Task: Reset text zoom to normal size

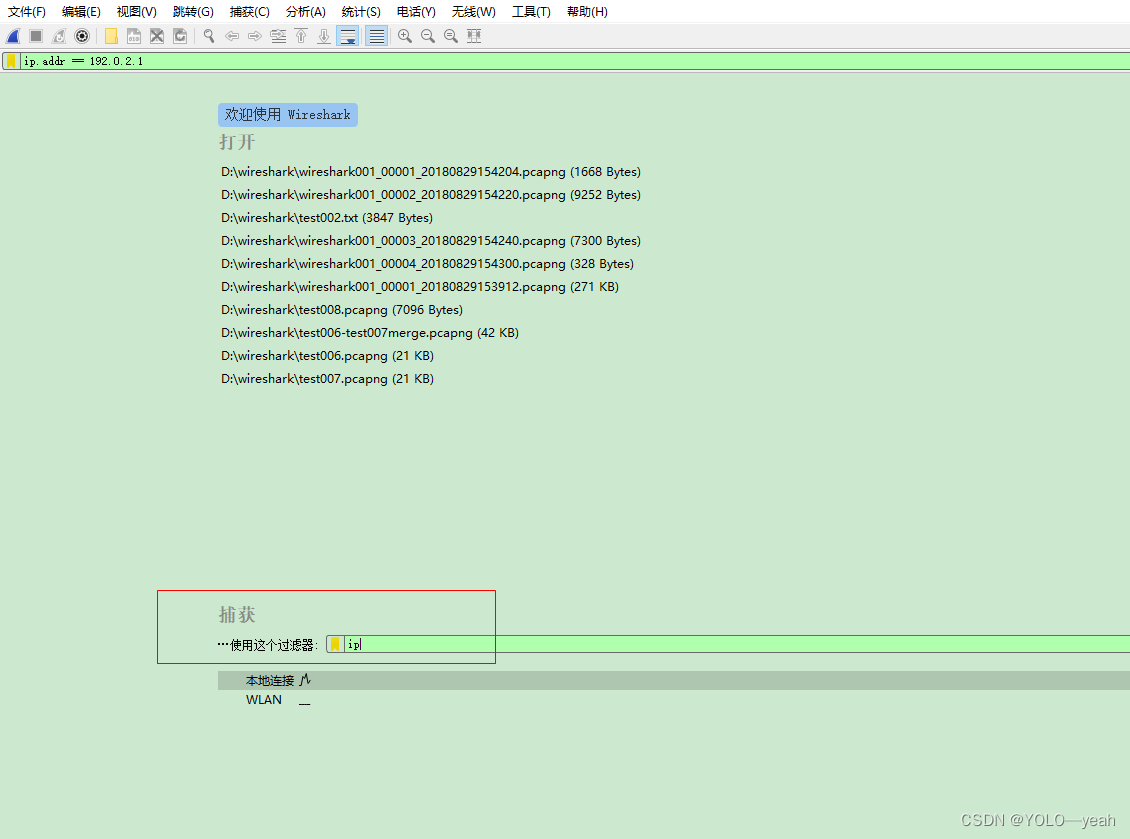Action: pos(451,36)
